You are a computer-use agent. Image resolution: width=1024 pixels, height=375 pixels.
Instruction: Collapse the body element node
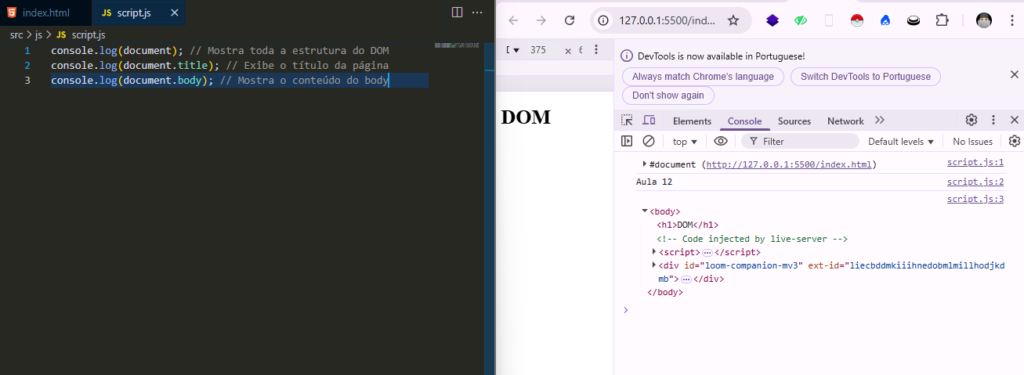point(645,210)
